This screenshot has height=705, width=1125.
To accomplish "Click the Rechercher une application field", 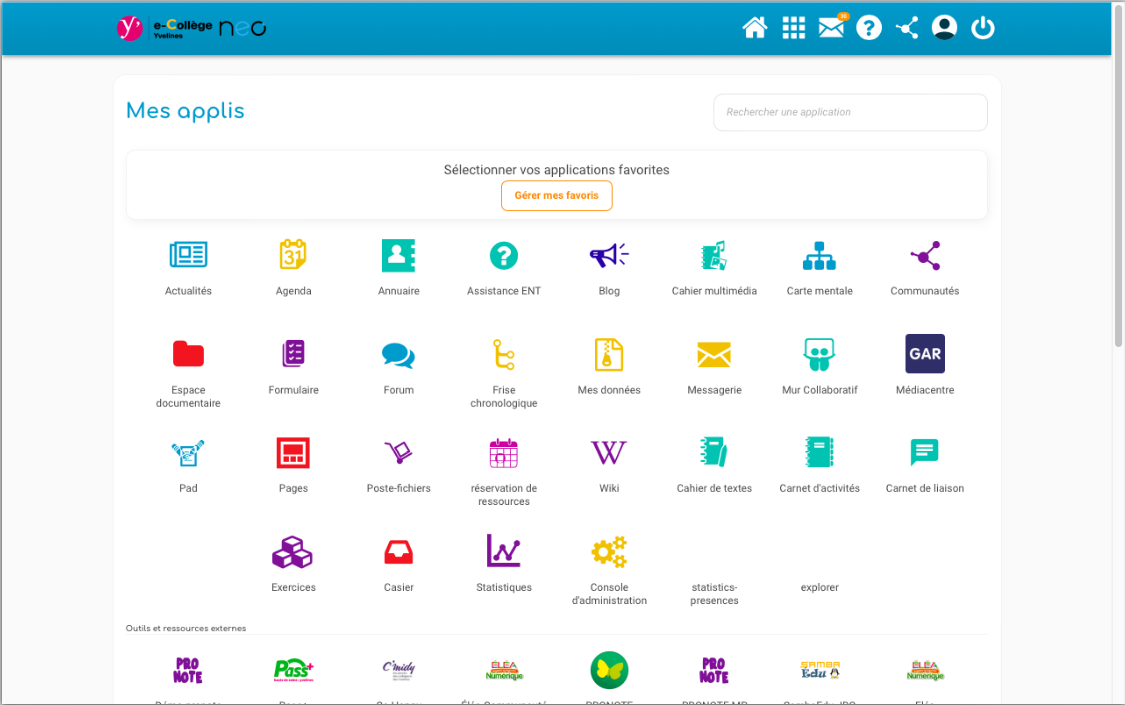I will pyautogui.click(x=850, y=113).
